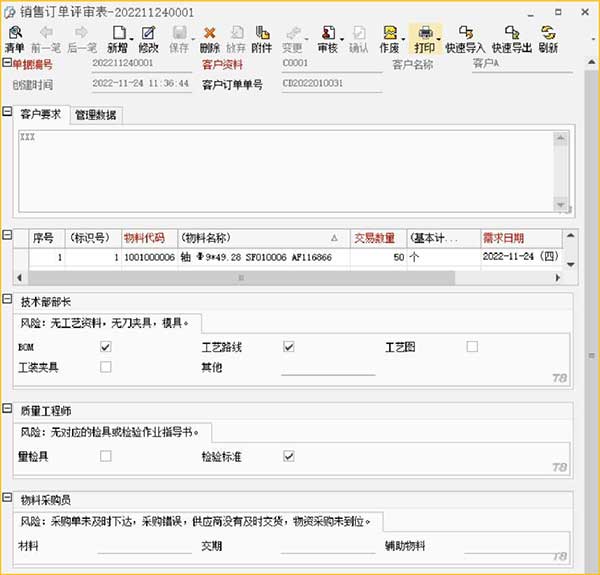Click grid scroll left arrow
This screenshot has width=600, height=575.
point(19,278)
